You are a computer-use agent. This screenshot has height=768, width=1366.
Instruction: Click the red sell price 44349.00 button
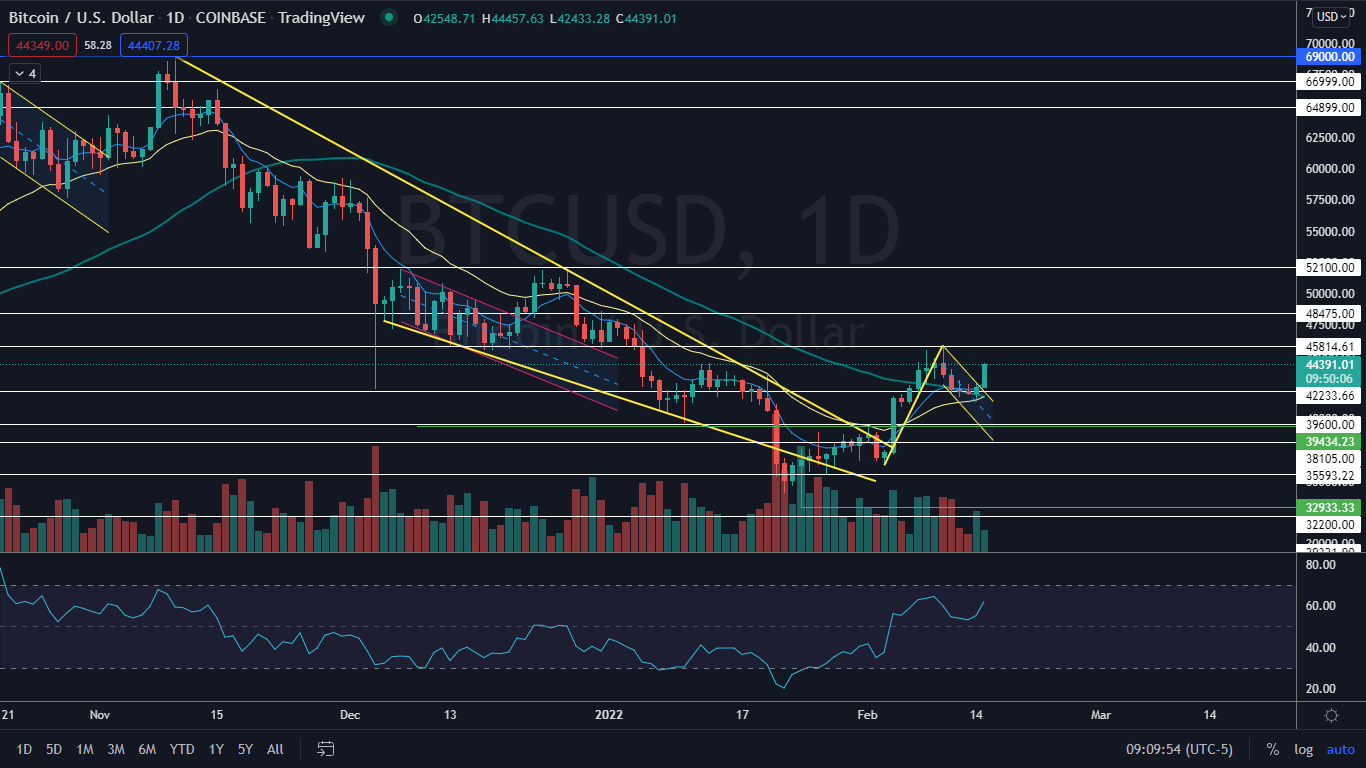coord(41,45)
